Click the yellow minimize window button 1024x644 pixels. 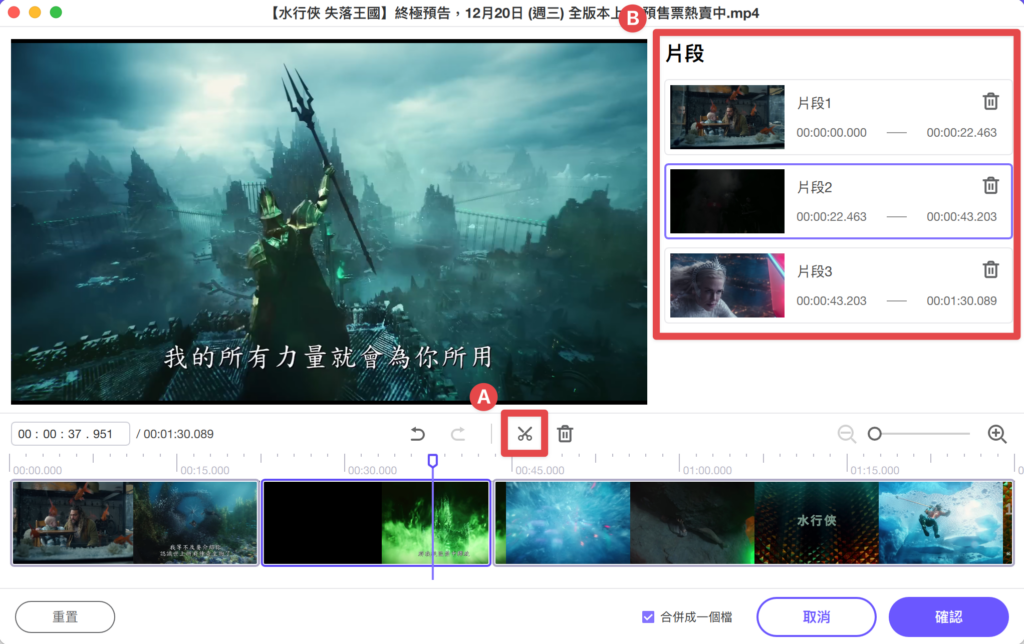coord(35,12)
